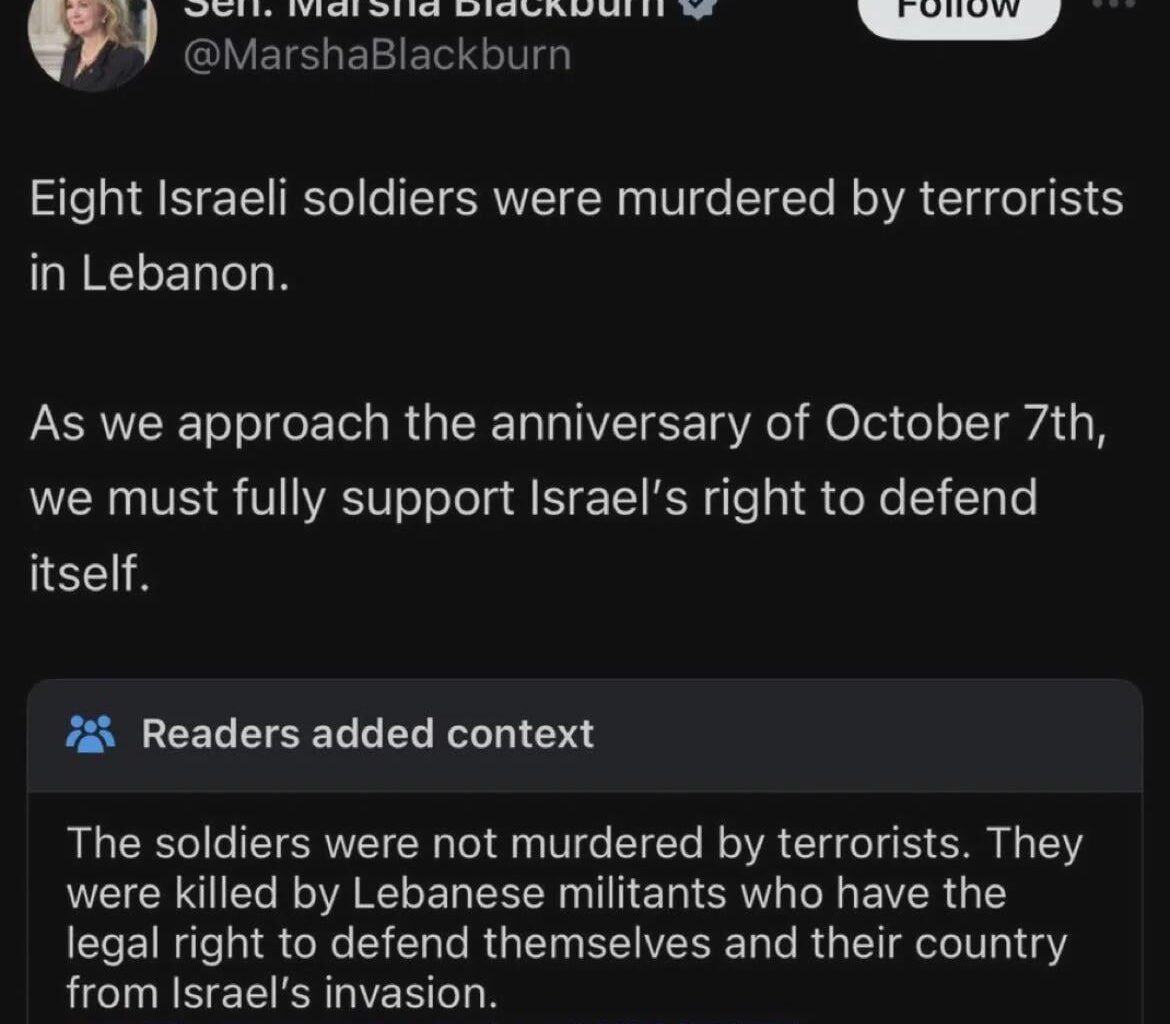The height and width of the screenshot is (1024, 1170).
Task: Click note line 'legal right to defend themselves'
Action: [567, 944]
